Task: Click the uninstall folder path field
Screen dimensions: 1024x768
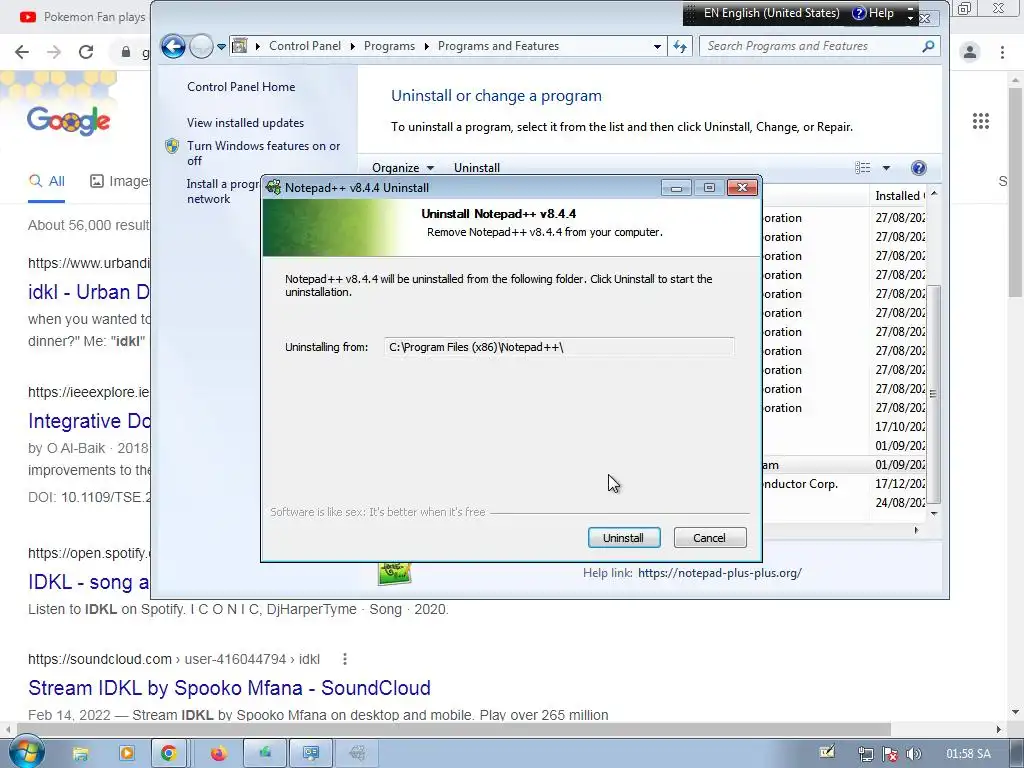Action: tap(559, 347)
